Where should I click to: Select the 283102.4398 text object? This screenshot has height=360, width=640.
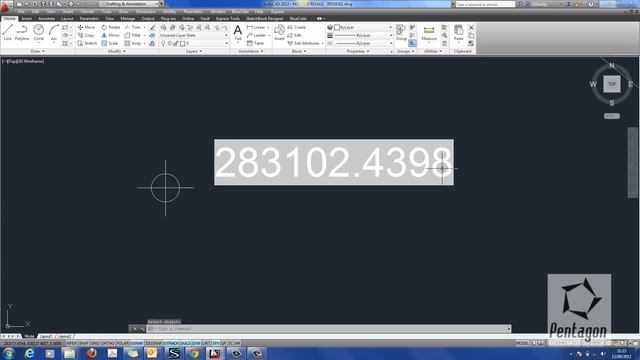tap(334, 162)
